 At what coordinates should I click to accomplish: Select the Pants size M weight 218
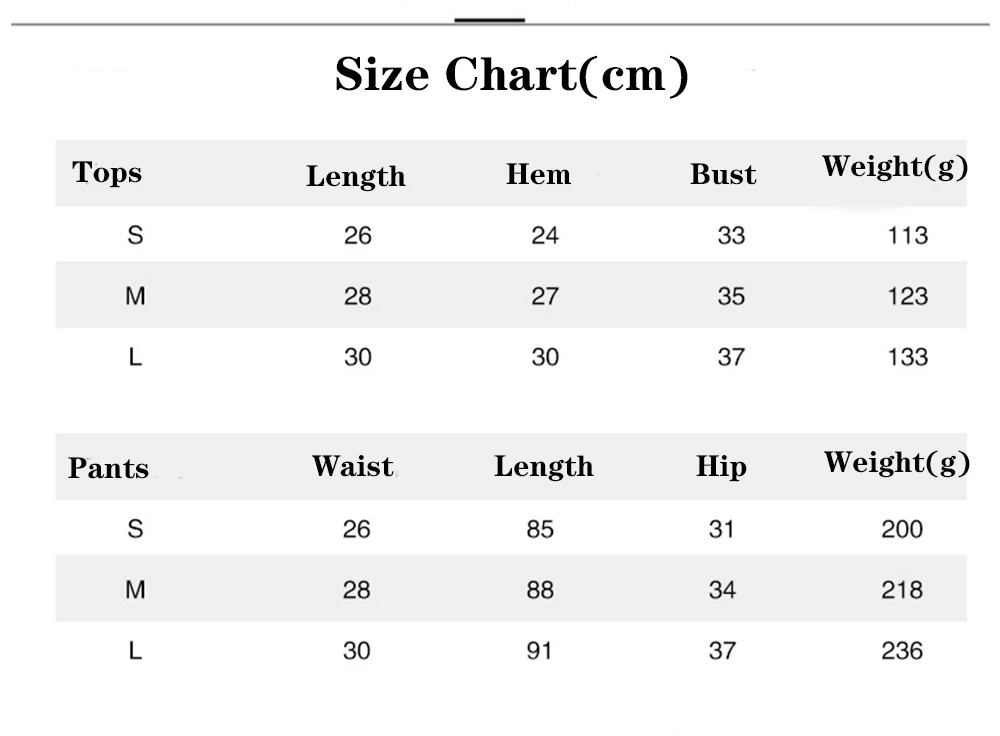click(901, 590)
